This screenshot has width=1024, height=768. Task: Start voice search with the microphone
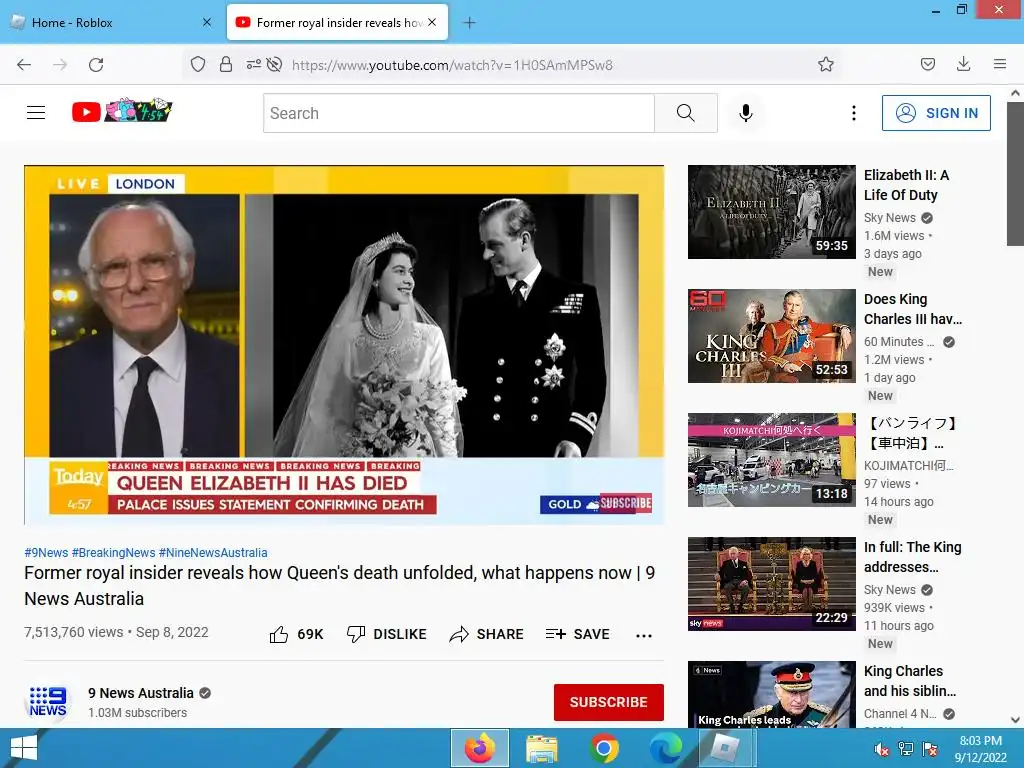[746, 113]
